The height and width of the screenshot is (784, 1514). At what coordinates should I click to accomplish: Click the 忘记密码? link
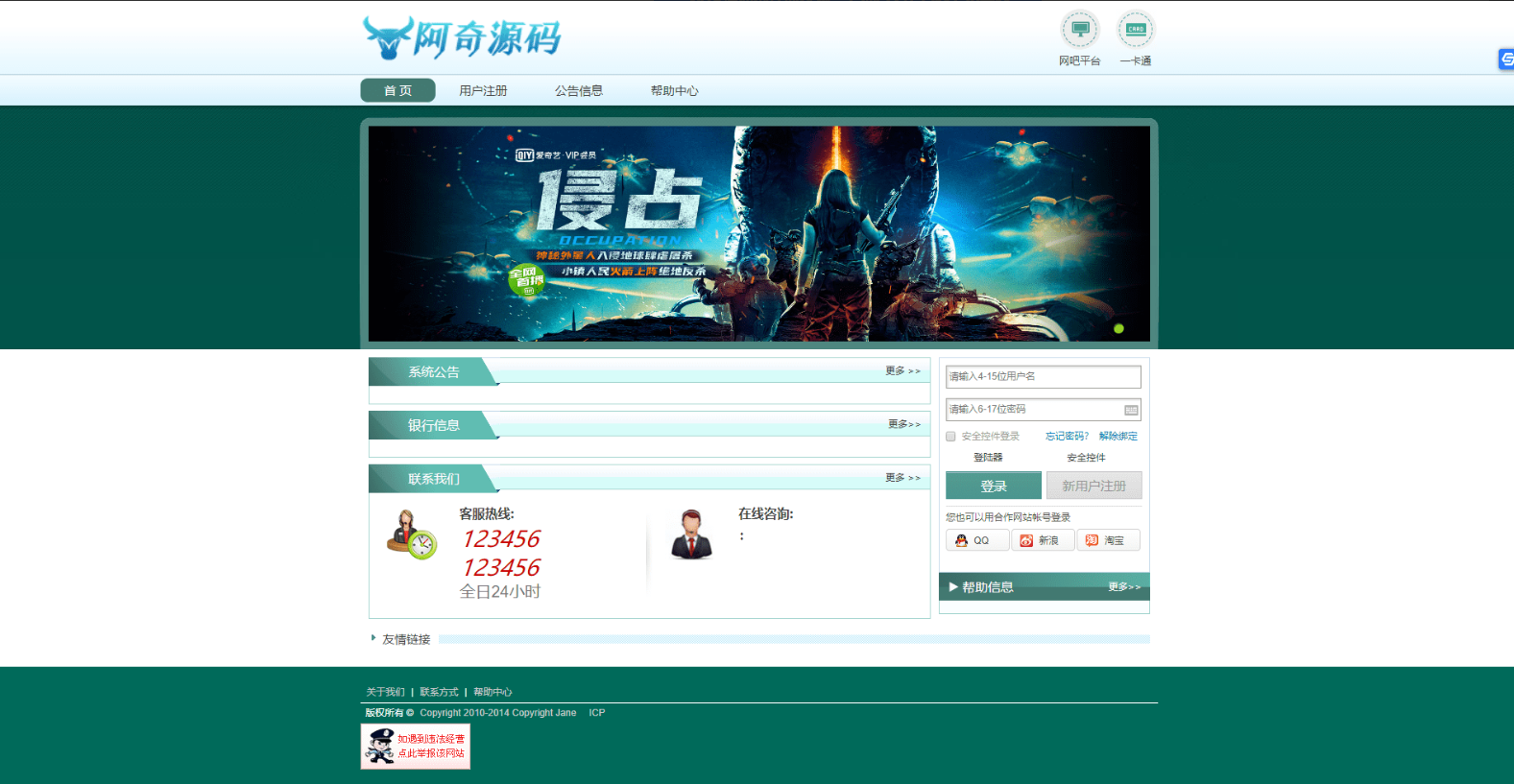coord(1067,437)
